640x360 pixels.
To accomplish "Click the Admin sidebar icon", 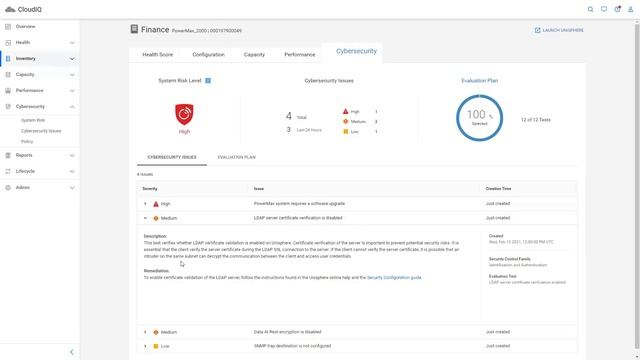I will pos(8,188).
